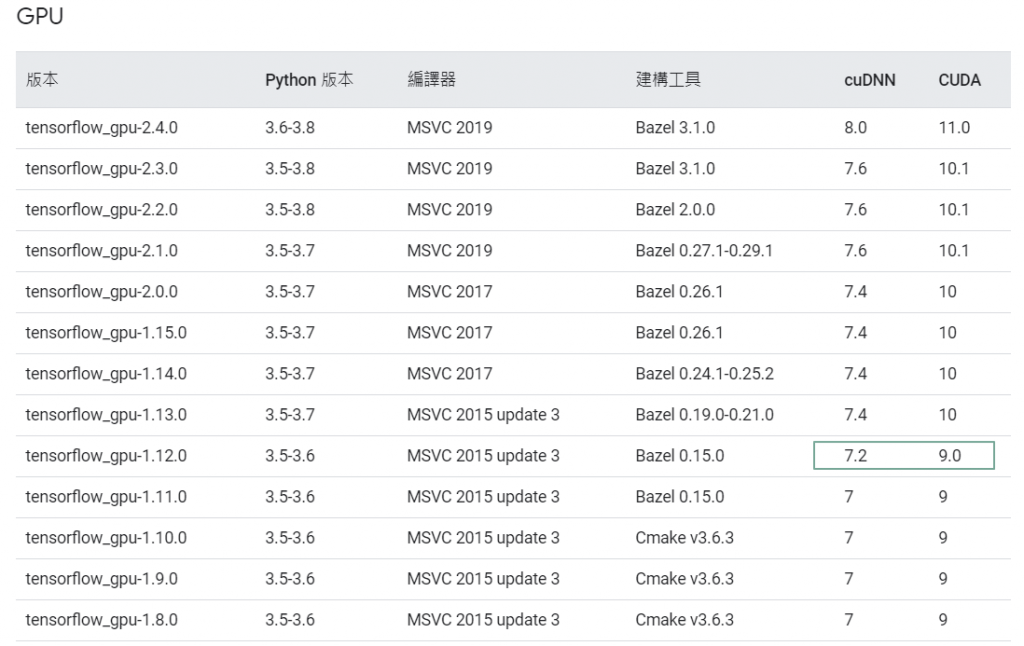Image resolution: width=1024 pixels, height=646 pixels.
Task: Click MSVC 2019 in the tensorflow_gpu-2.3.0 row
Action: pos(449,169)
